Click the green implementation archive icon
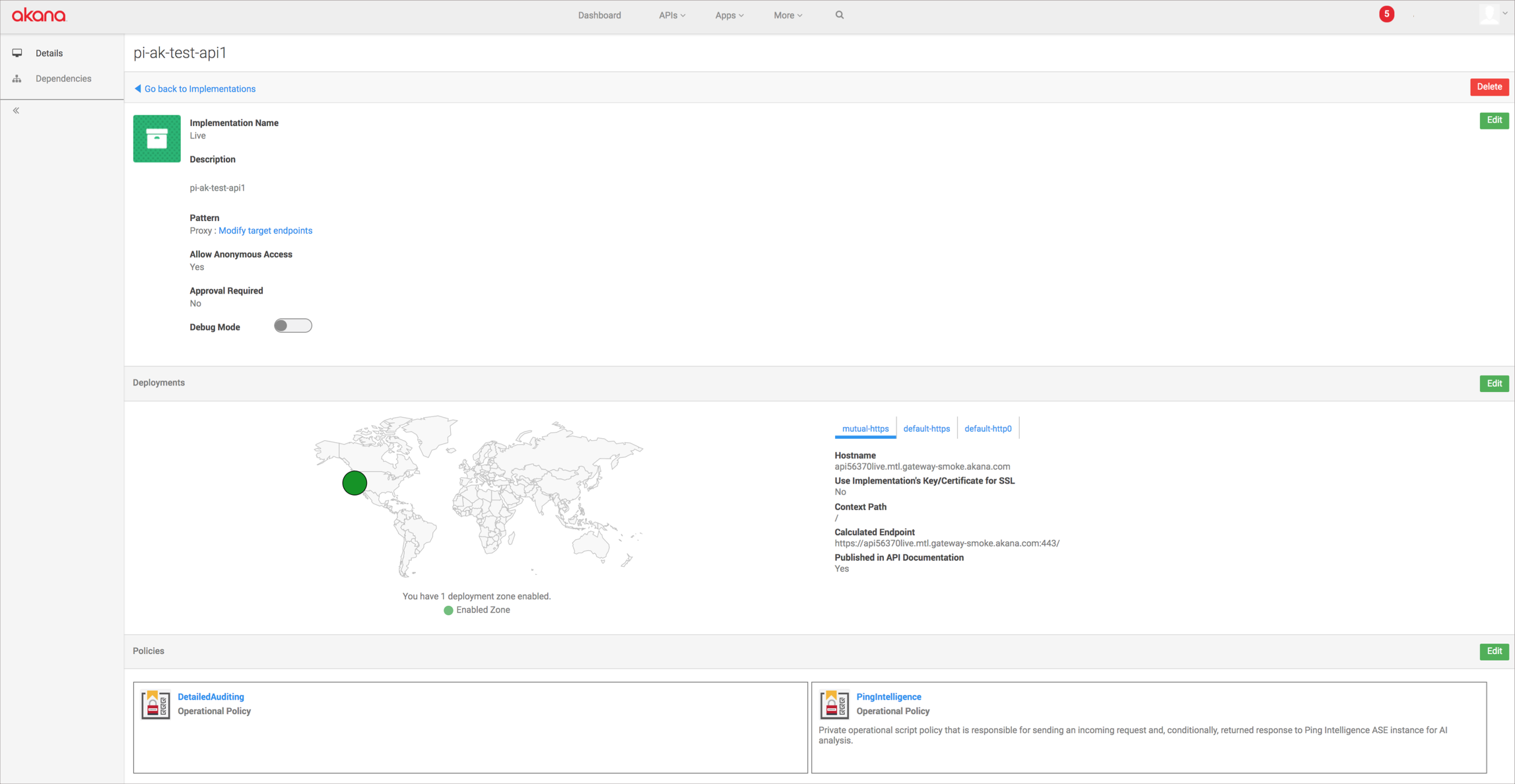Screen dimensions: 1515x784 (156, 139)
